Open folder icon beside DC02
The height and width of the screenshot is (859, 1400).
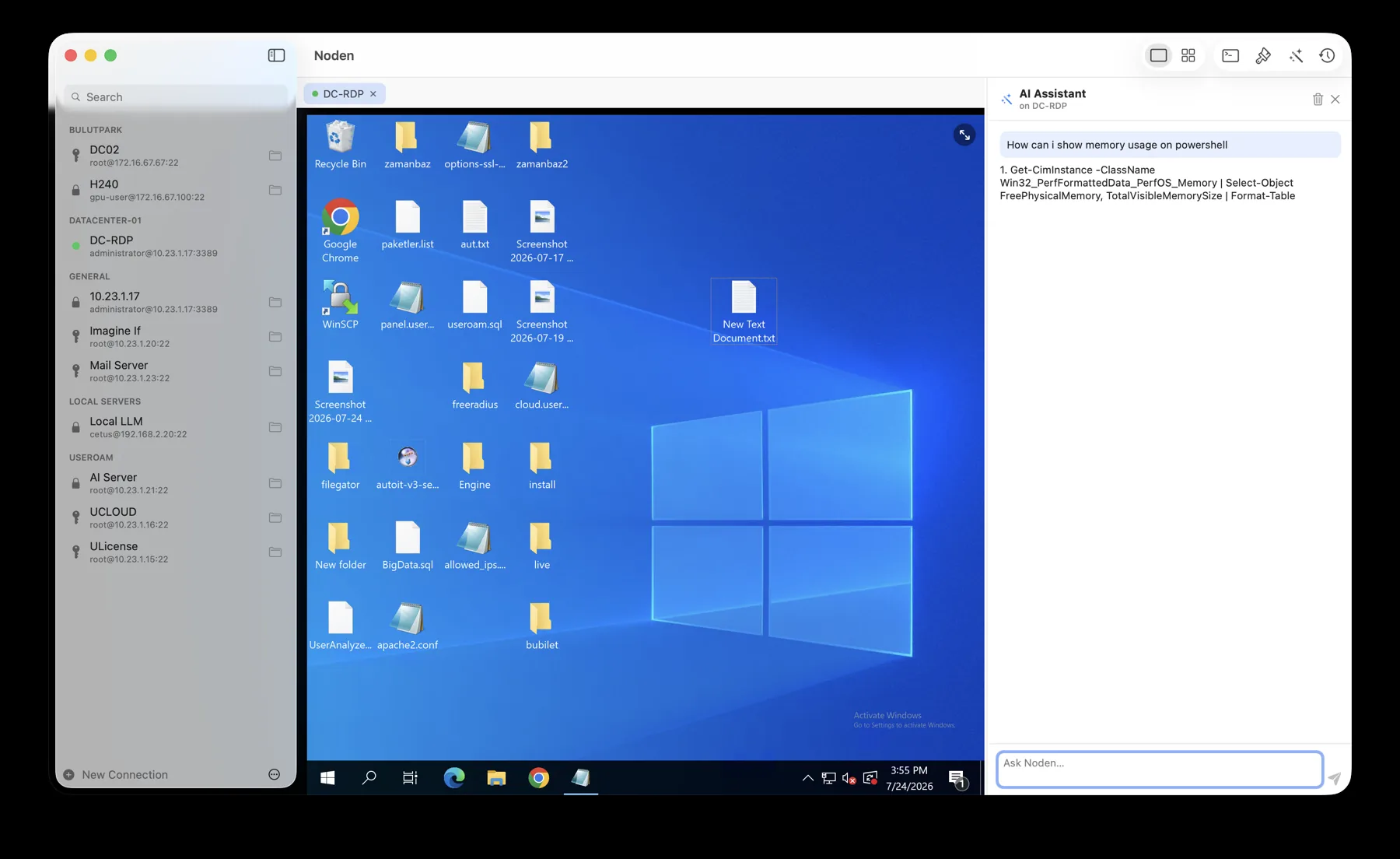tap(275, 156)
